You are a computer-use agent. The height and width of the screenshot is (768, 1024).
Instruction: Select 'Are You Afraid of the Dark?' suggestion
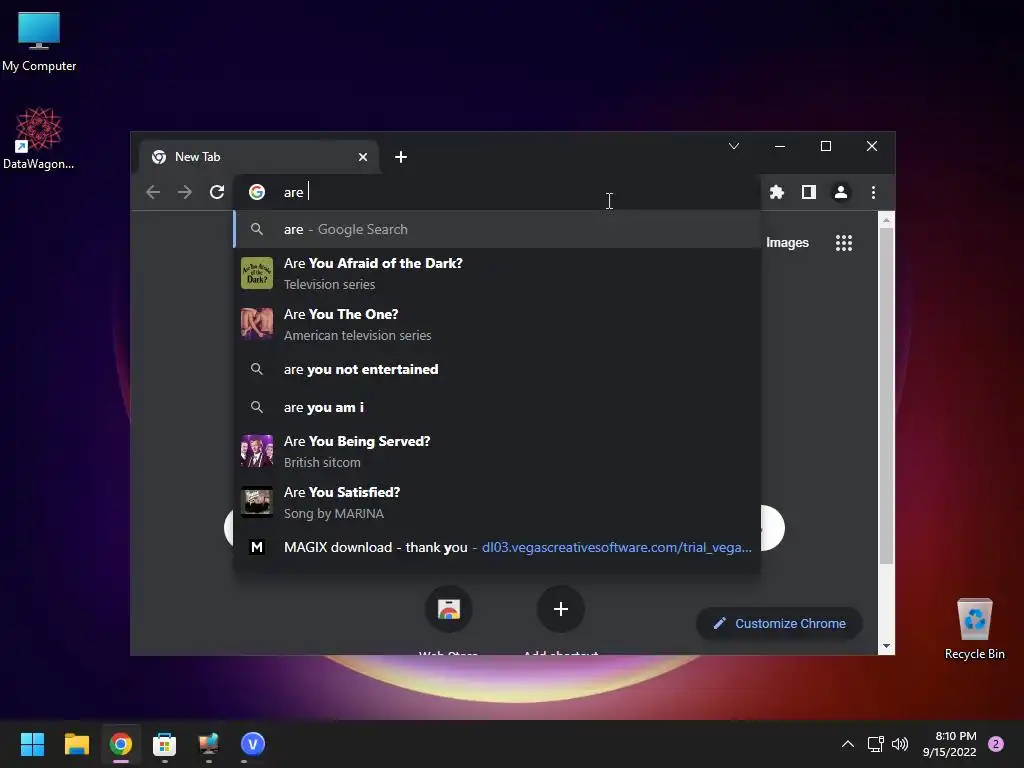click(x=497, y=273)
